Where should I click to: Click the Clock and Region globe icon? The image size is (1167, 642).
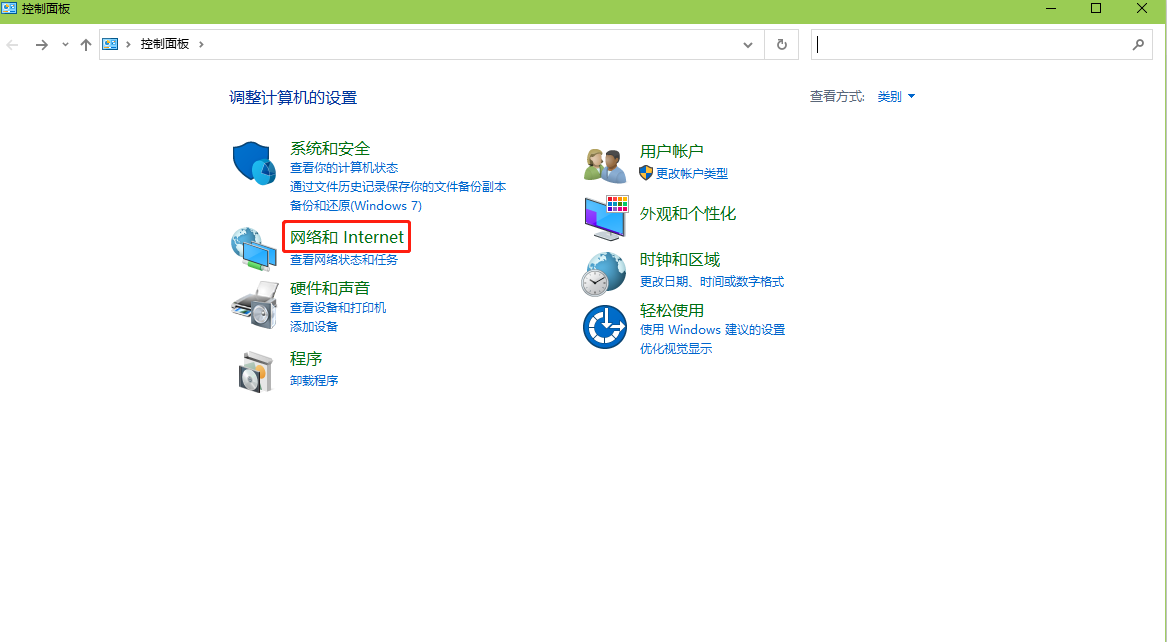click(605, 273)
